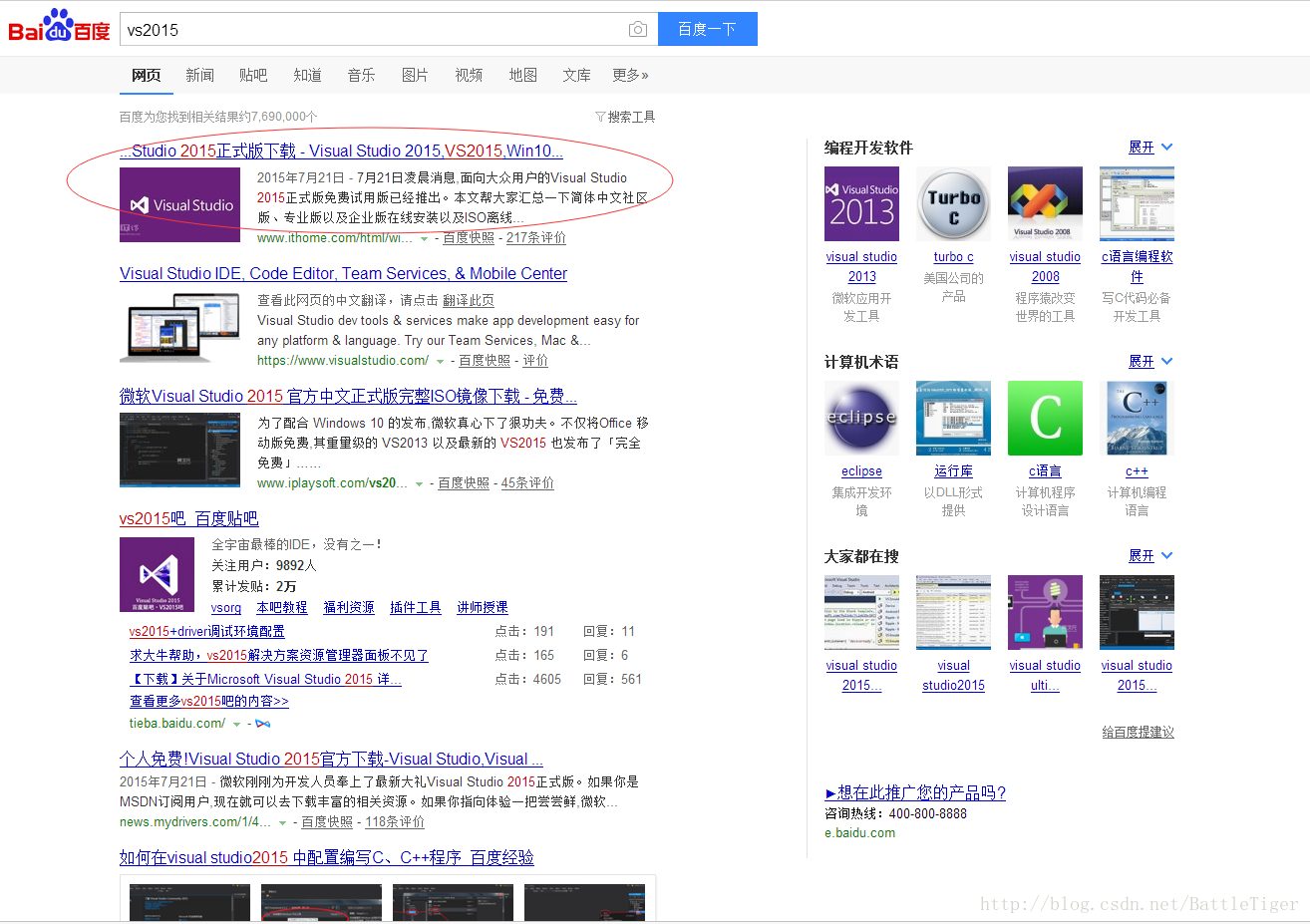This screenshot has height=924, width=1310.
Task: Open the 更多» tab menu
Action: pos(630,75)
